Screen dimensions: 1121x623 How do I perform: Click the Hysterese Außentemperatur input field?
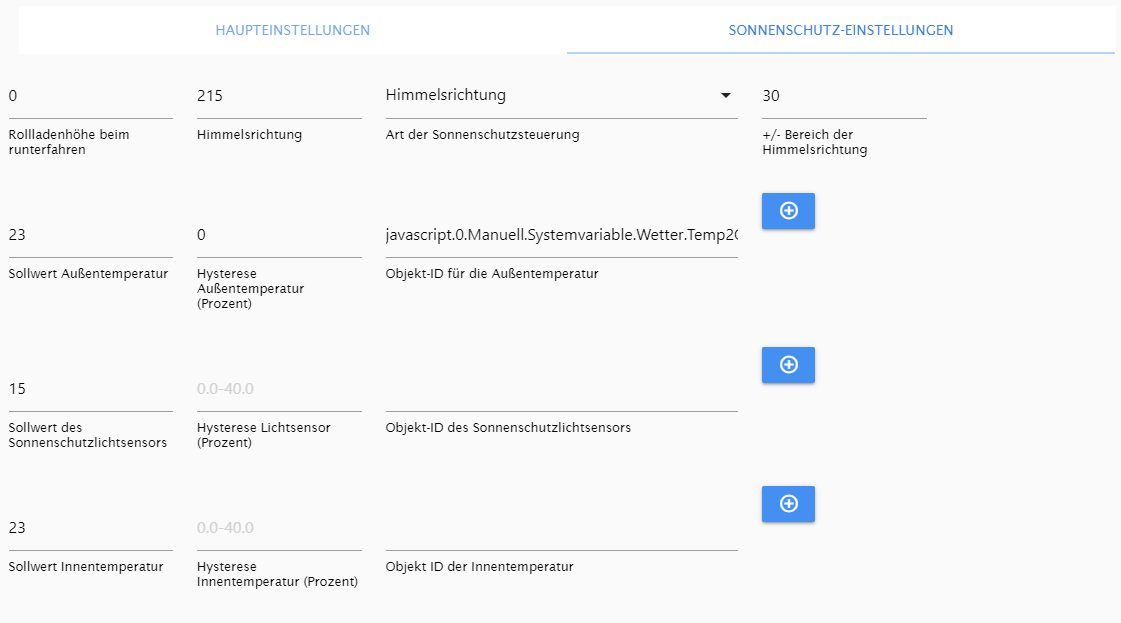280,235
